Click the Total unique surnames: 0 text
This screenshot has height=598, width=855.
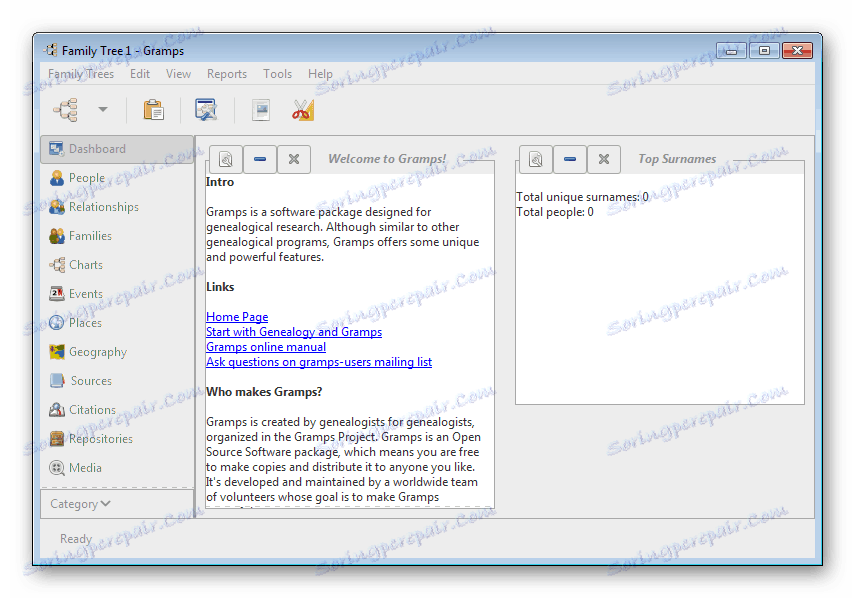[582, 197]
